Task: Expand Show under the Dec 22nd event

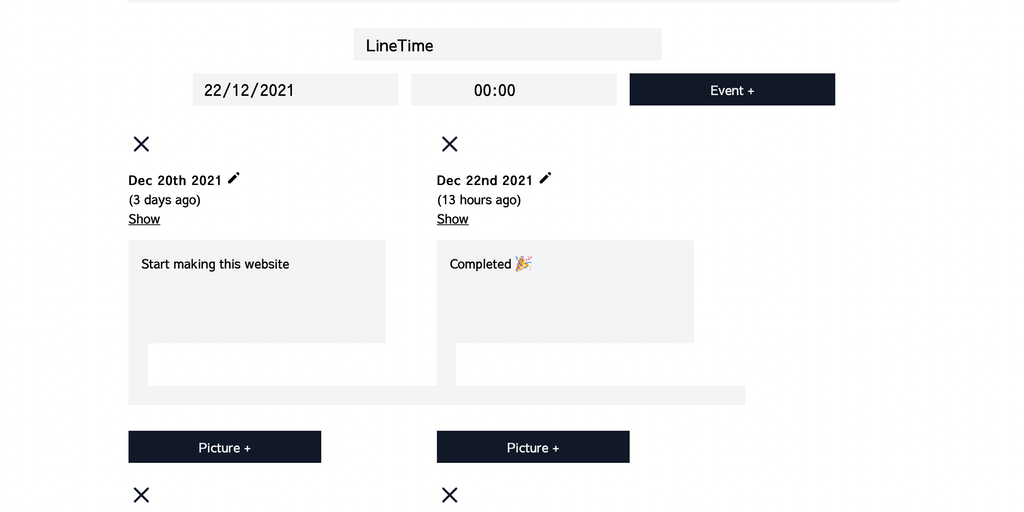Action: [x=452, y=219]
